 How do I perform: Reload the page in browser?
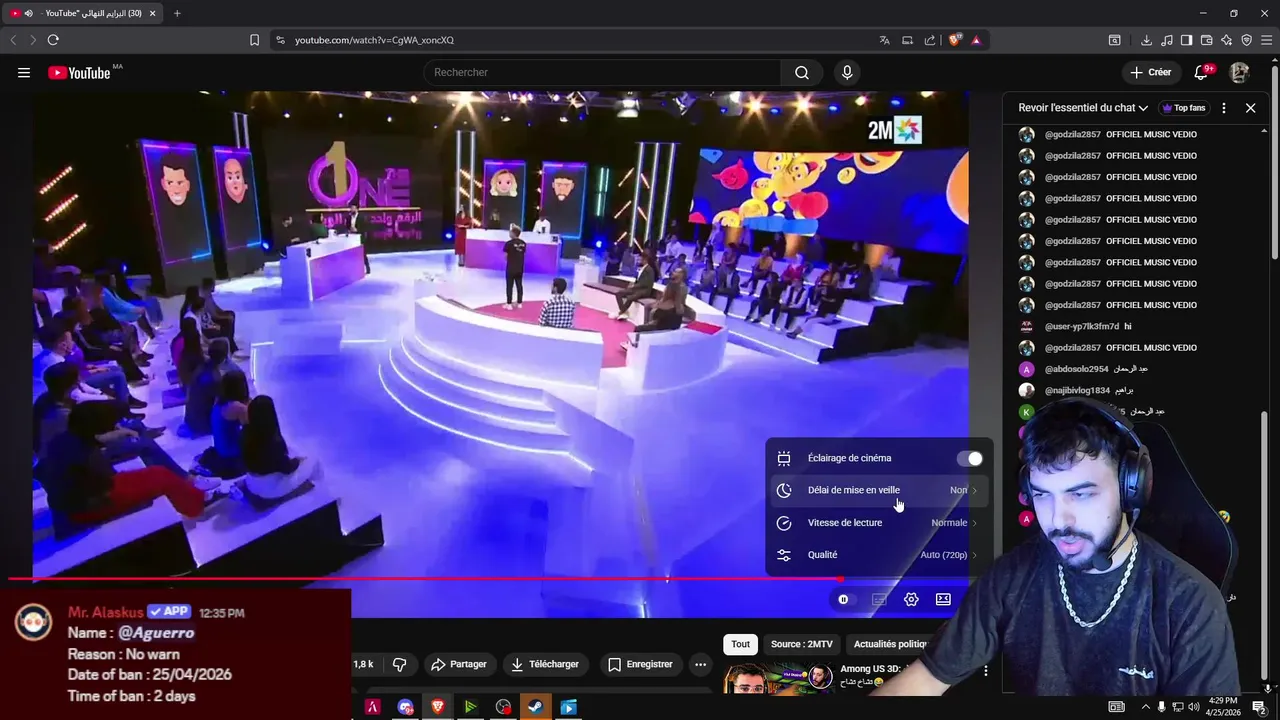(53, 40)
